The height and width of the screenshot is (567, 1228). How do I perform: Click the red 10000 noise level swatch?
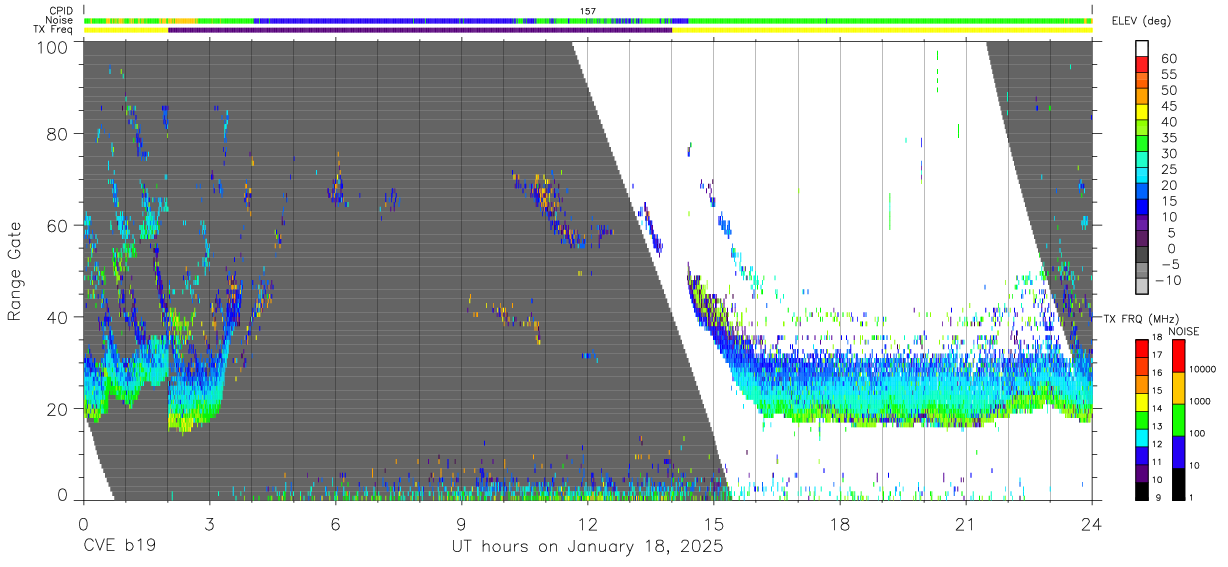[x=1178, y=355]
